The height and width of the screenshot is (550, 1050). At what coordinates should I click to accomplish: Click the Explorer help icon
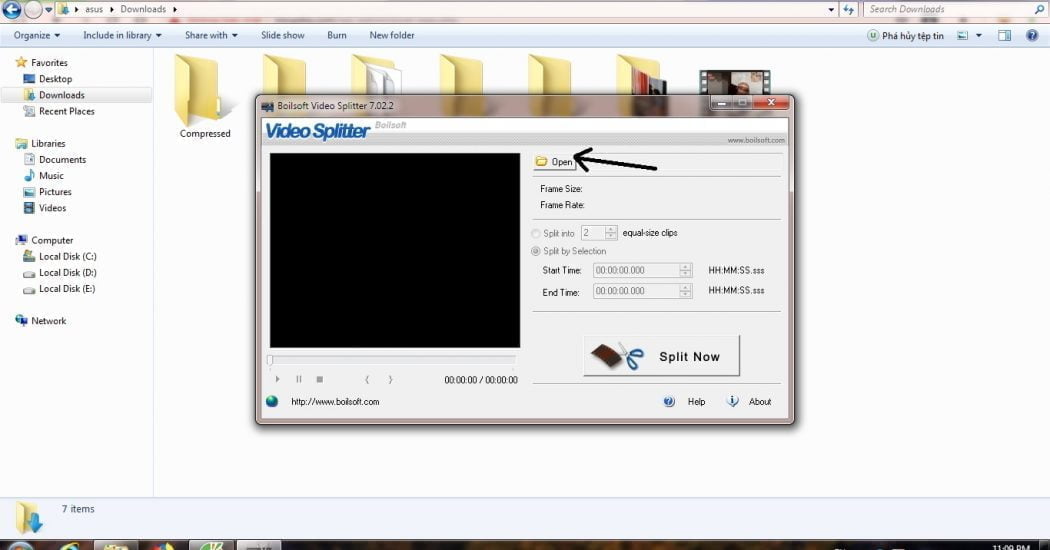pyautogui.click(x=1032, y=36)
